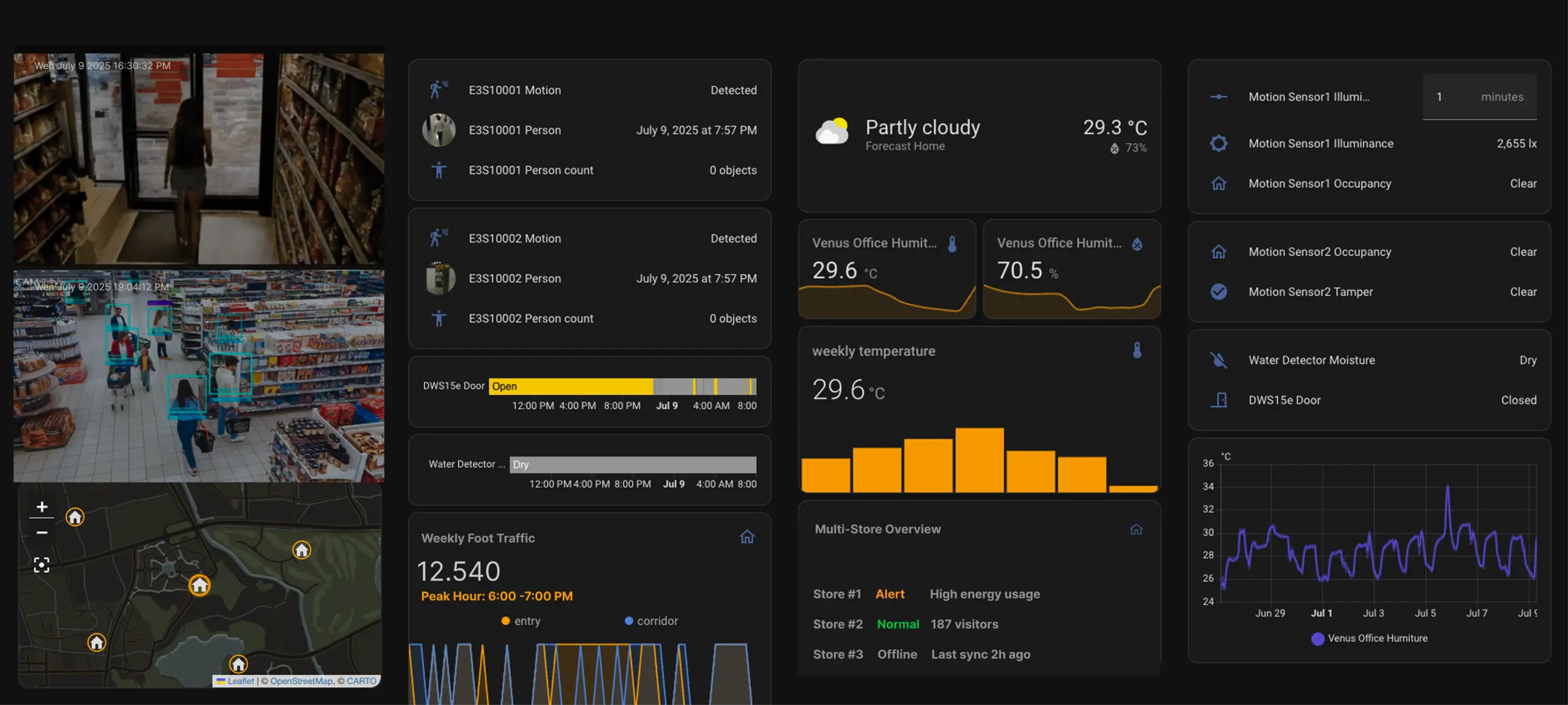Click the thermometer icon on weekly temperature card

1137,350
